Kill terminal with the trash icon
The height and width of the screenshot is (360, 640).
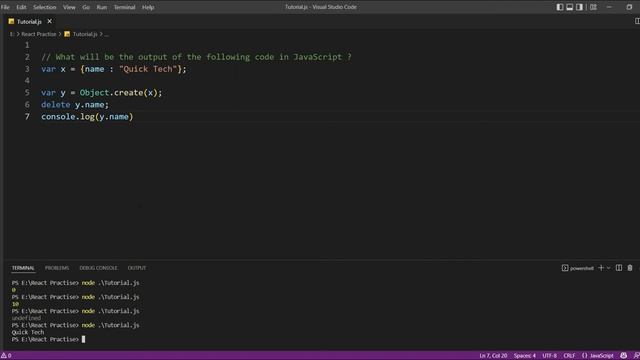[630, 268]
